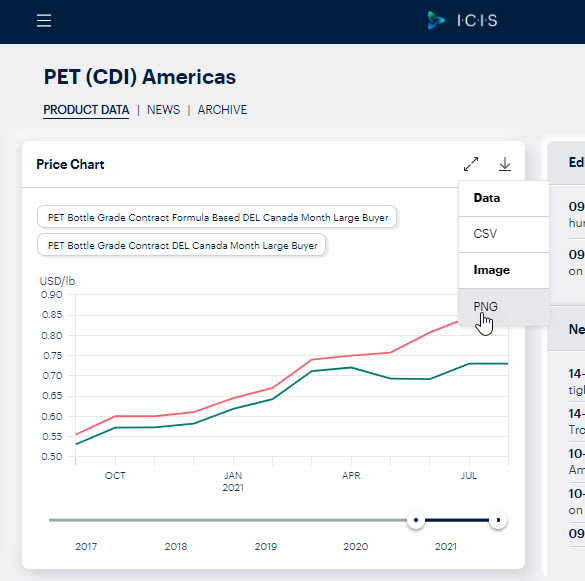
Task: Click the APR label on x-axis
Action: pos(351,476)
